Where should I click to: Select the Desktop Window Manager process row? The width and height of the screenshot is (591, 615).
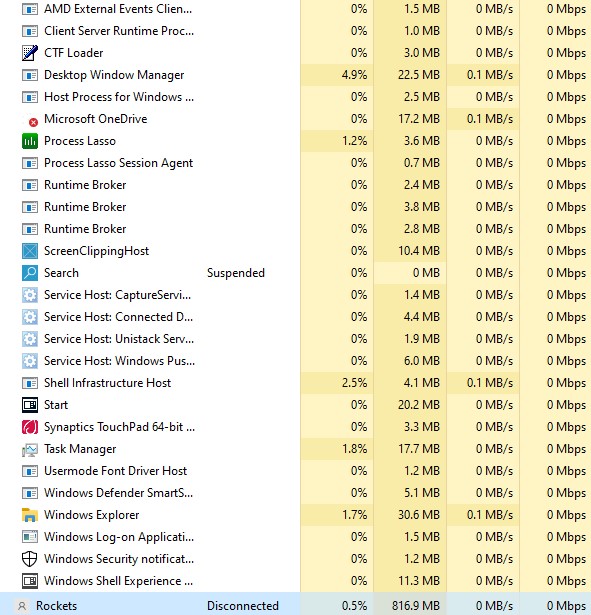(x=295, y=75)
